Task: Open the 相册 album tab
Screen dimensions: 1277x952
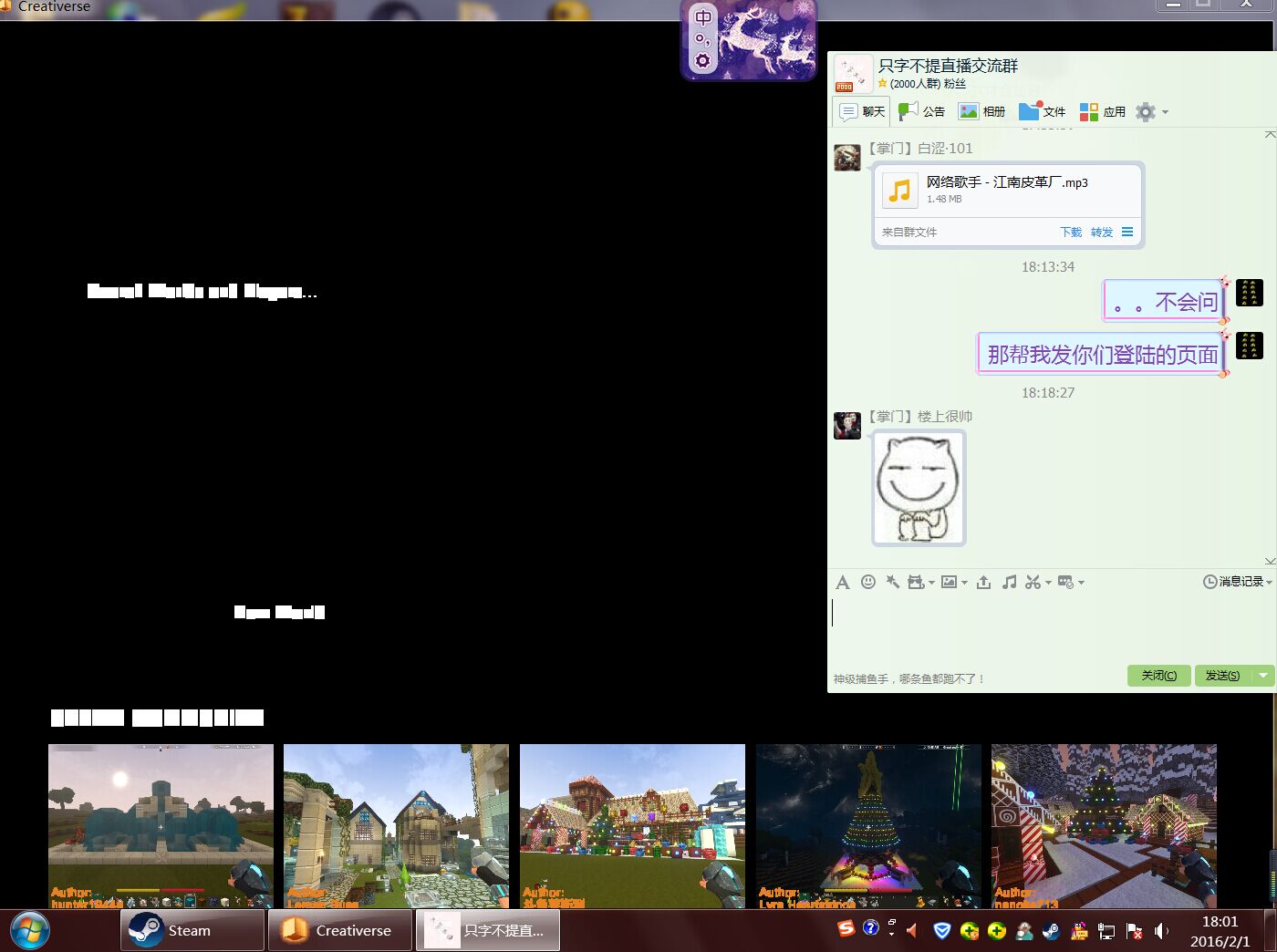Action: pyautogui.click(x=982, y=111)
